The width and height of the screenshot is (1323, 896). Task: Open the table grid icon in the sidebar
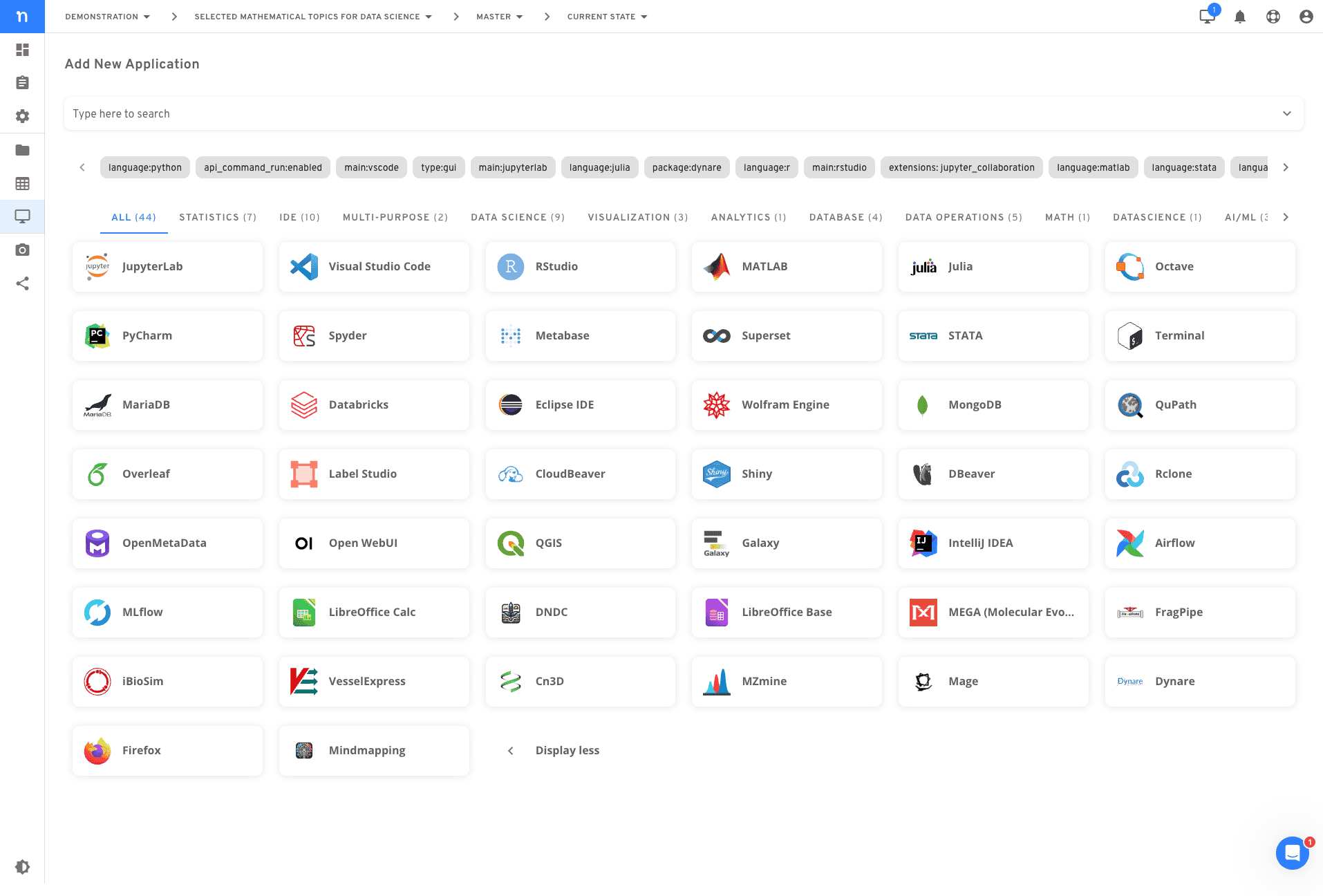(22, 183)
